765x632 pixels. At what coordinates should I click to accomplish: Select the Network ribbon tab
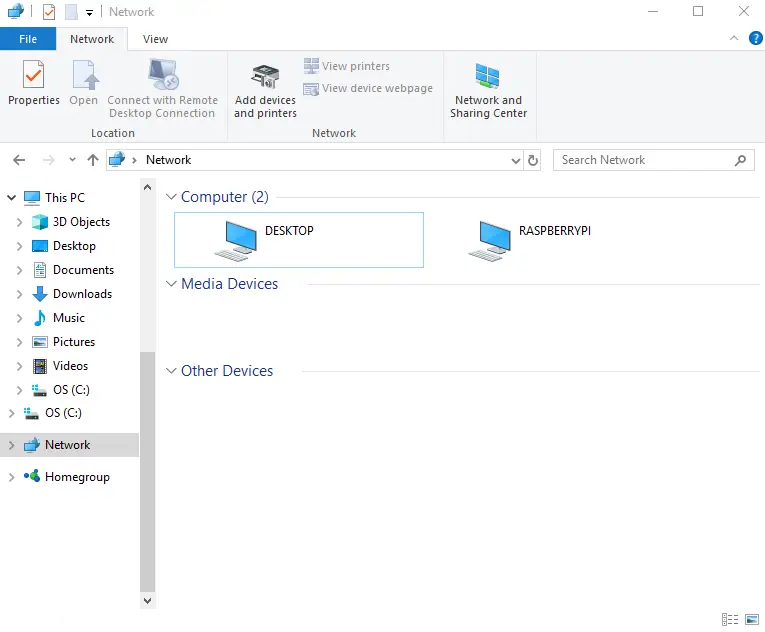tap(92, 39)
